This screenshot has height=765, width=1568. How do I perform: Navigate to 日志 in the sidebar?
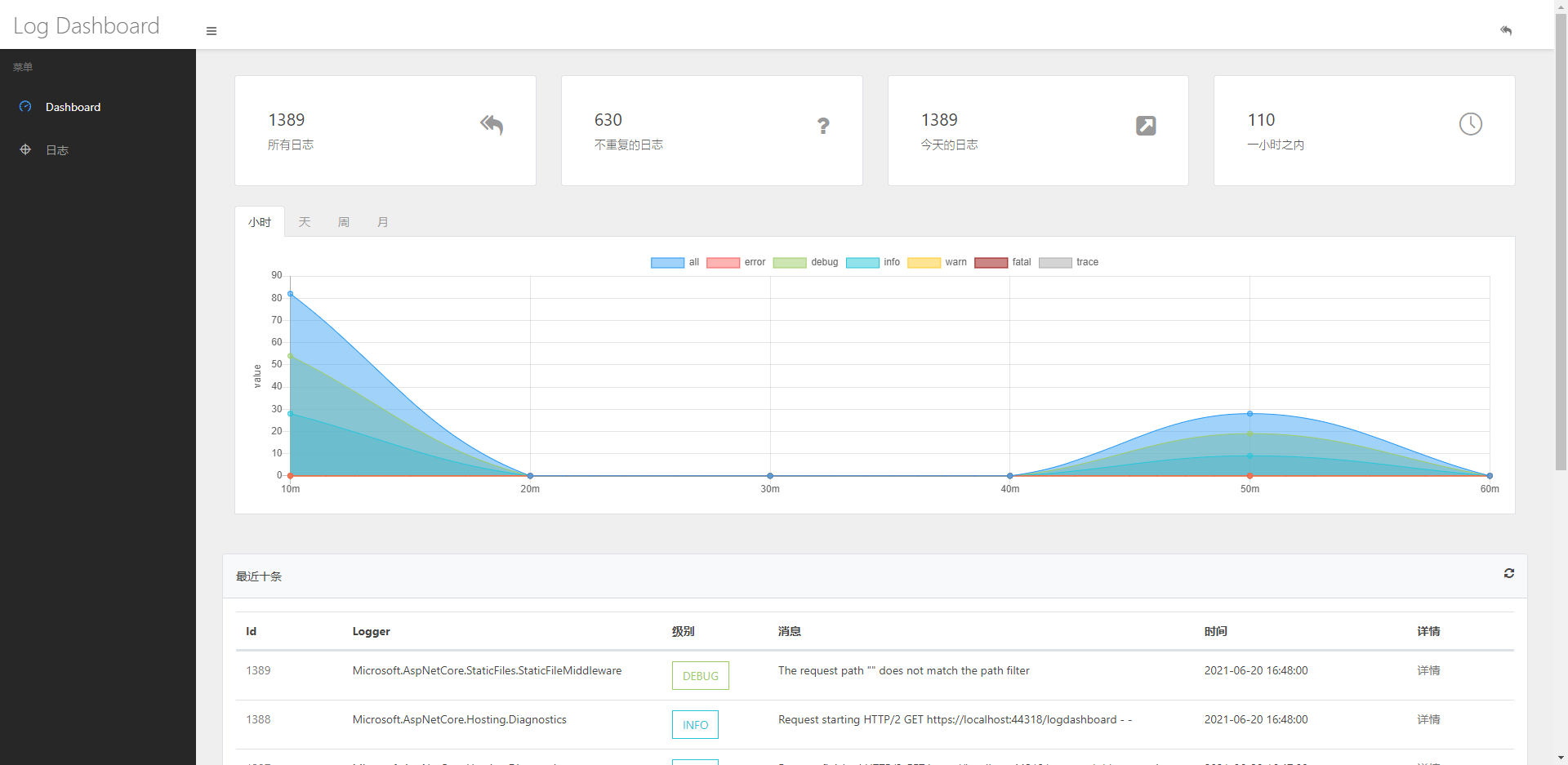(56, 149)
